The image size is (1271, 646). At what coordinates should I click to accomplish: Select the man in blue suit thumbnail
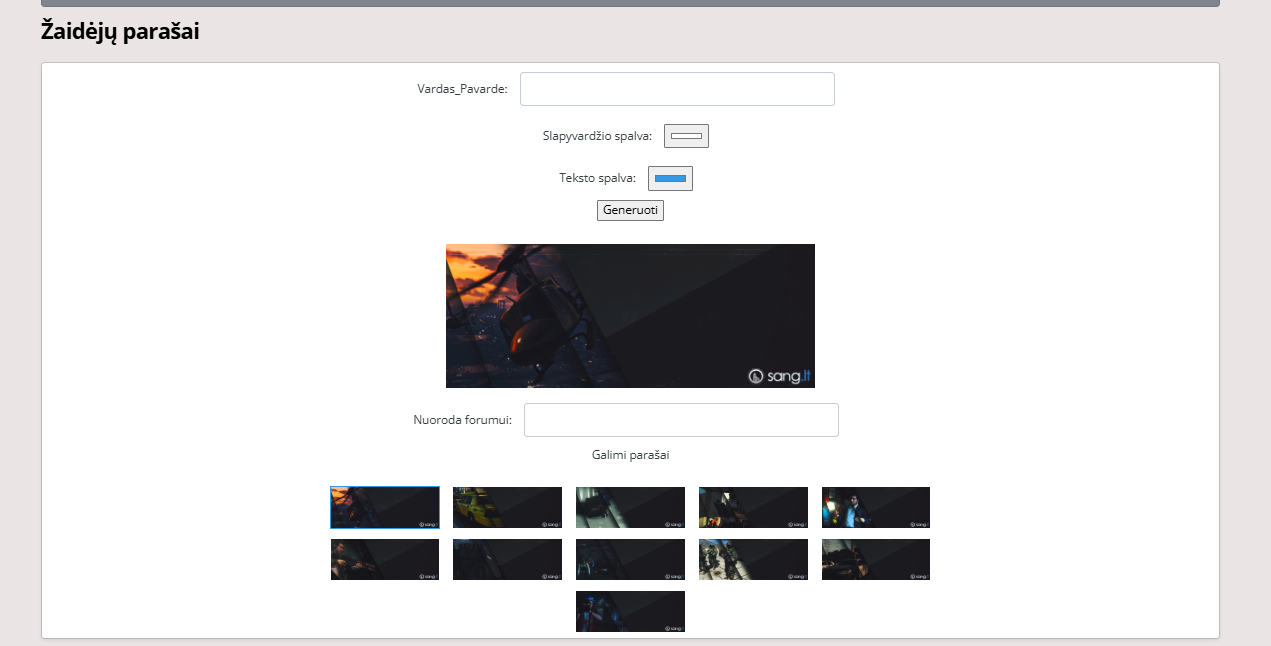click(876, 507)
